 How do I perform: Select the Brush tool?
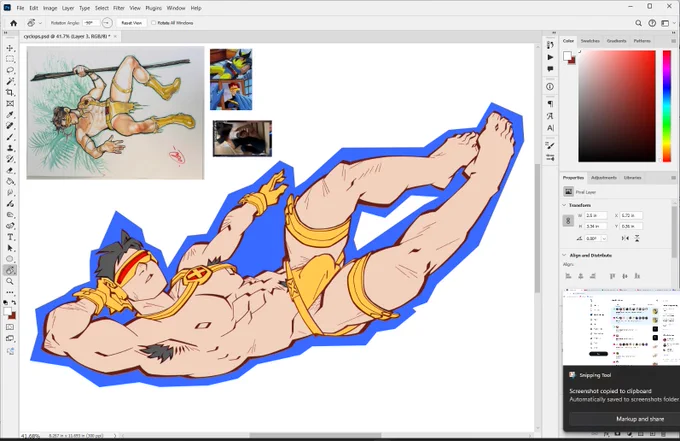10,137
